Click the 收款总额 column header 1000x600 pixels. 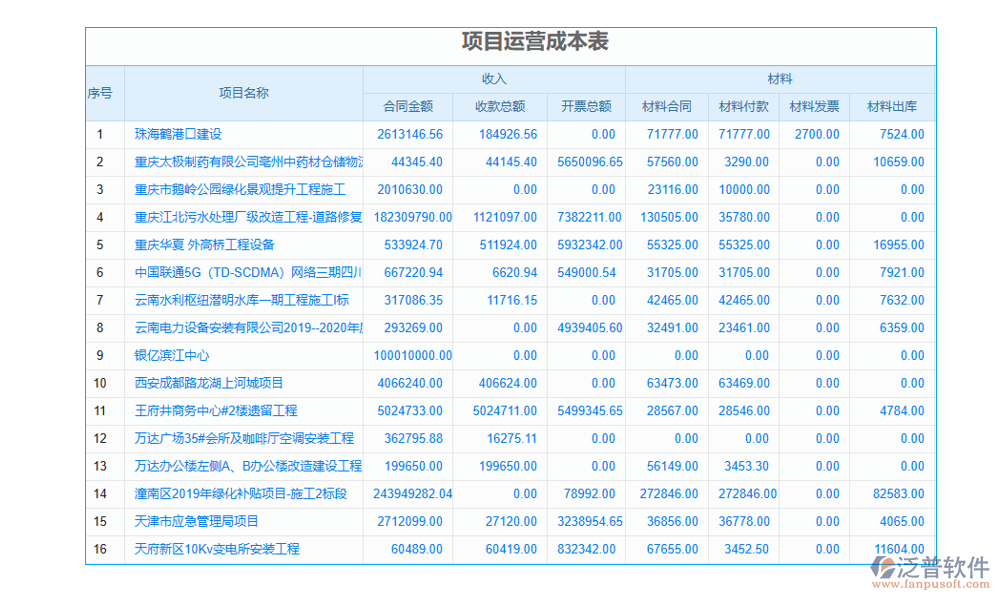click(x=500, y=107)
